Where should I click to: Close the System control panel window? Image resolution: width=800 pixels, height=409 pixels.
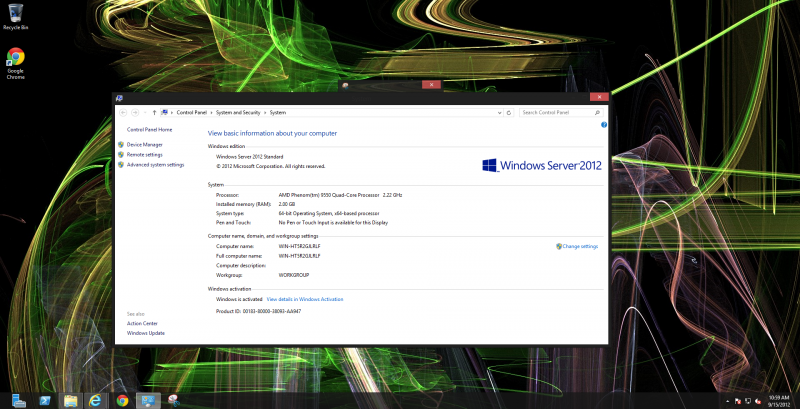tap(599, 97)
